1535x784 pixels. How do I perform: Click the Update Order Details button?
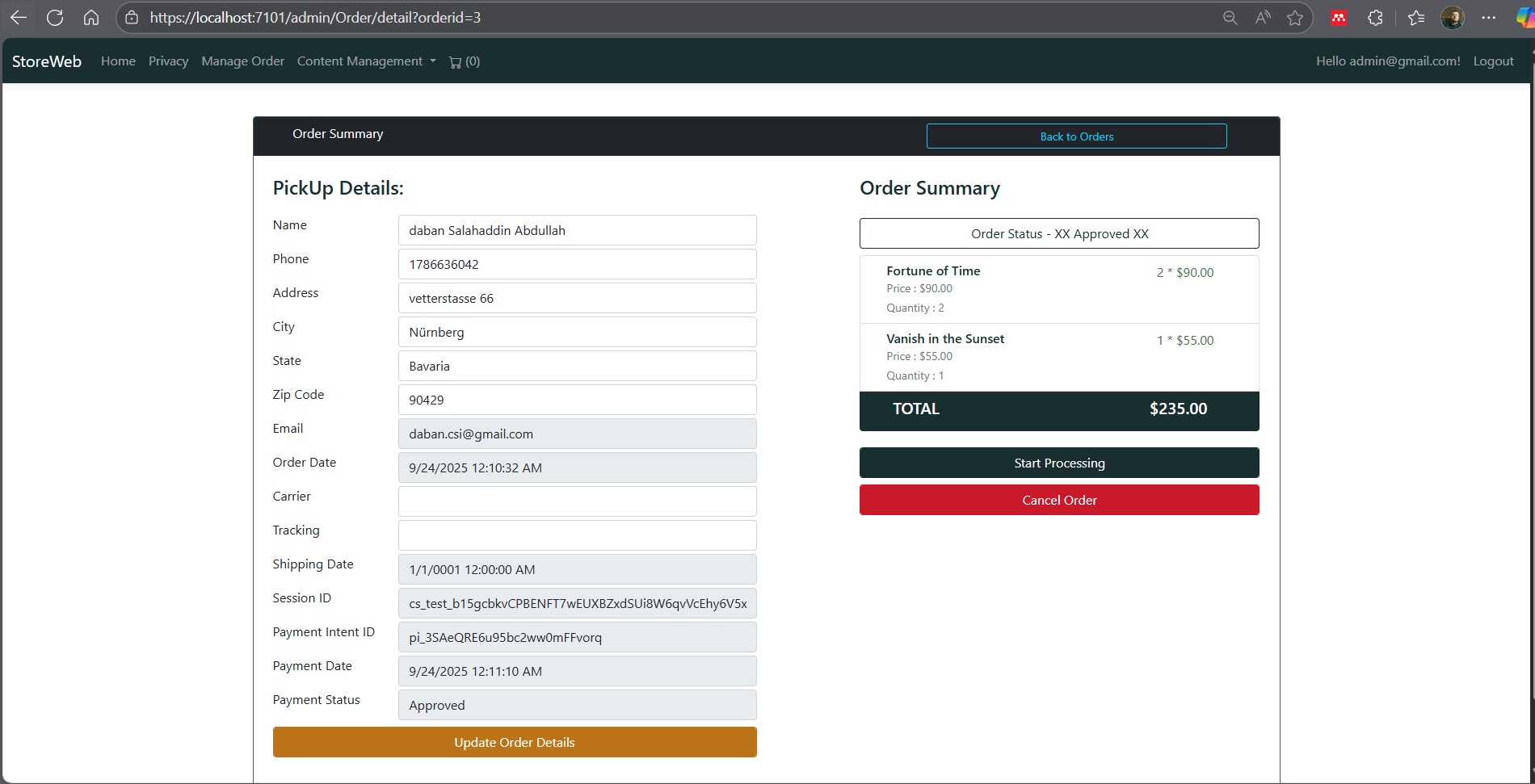[515, 742]
